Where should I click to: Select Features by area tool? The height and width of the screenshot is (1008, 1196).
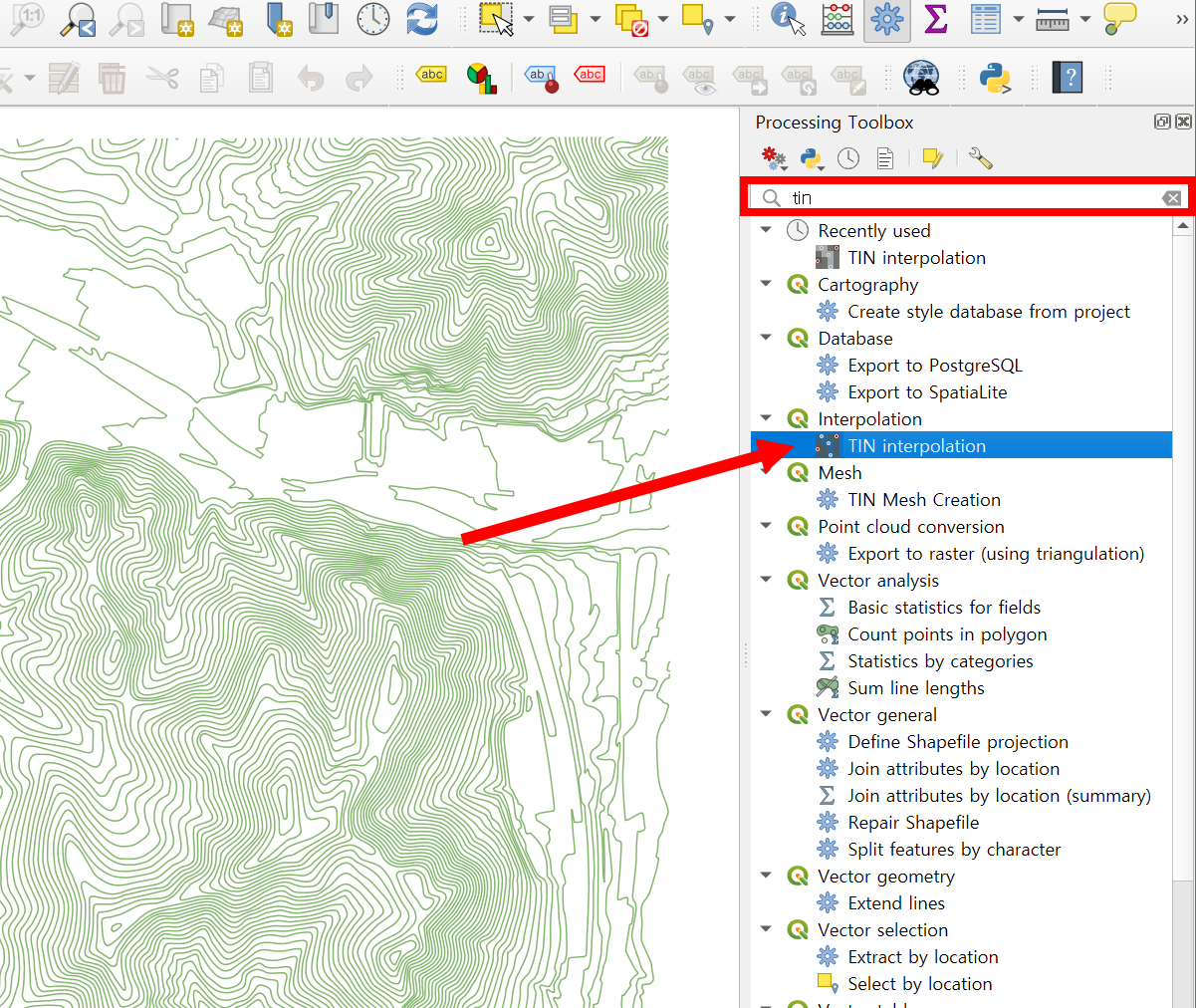496,19
